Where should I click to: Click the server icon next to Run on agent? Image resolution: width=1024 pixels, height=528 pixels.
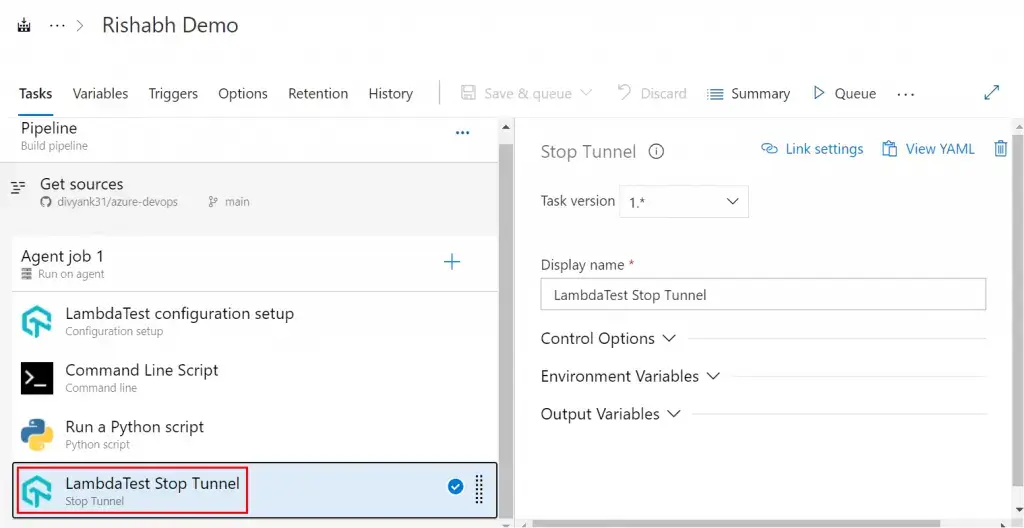[x=27, y=274]
